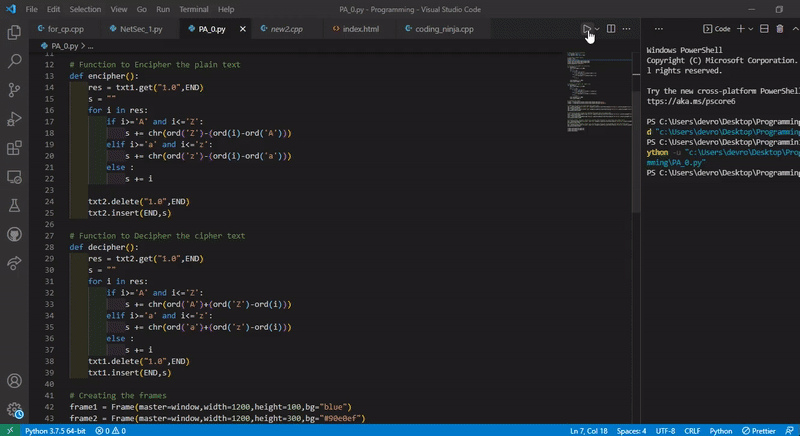The height and width of the screenshot is (436, 800).
Task: Open new terminal launch profile dropdown
Action: point(751,29)
